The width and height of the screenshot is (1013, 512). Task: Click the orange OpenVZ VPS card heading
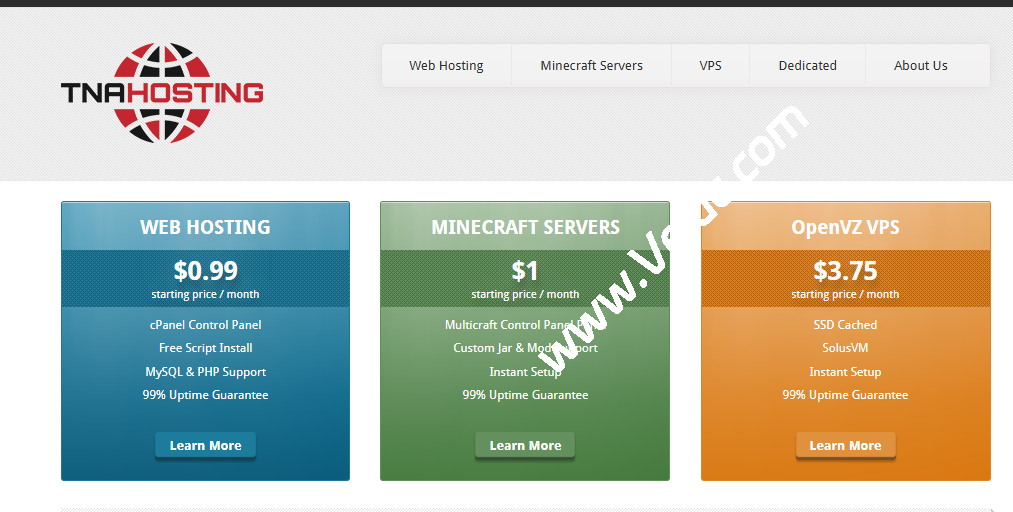(x=845, y=227)
